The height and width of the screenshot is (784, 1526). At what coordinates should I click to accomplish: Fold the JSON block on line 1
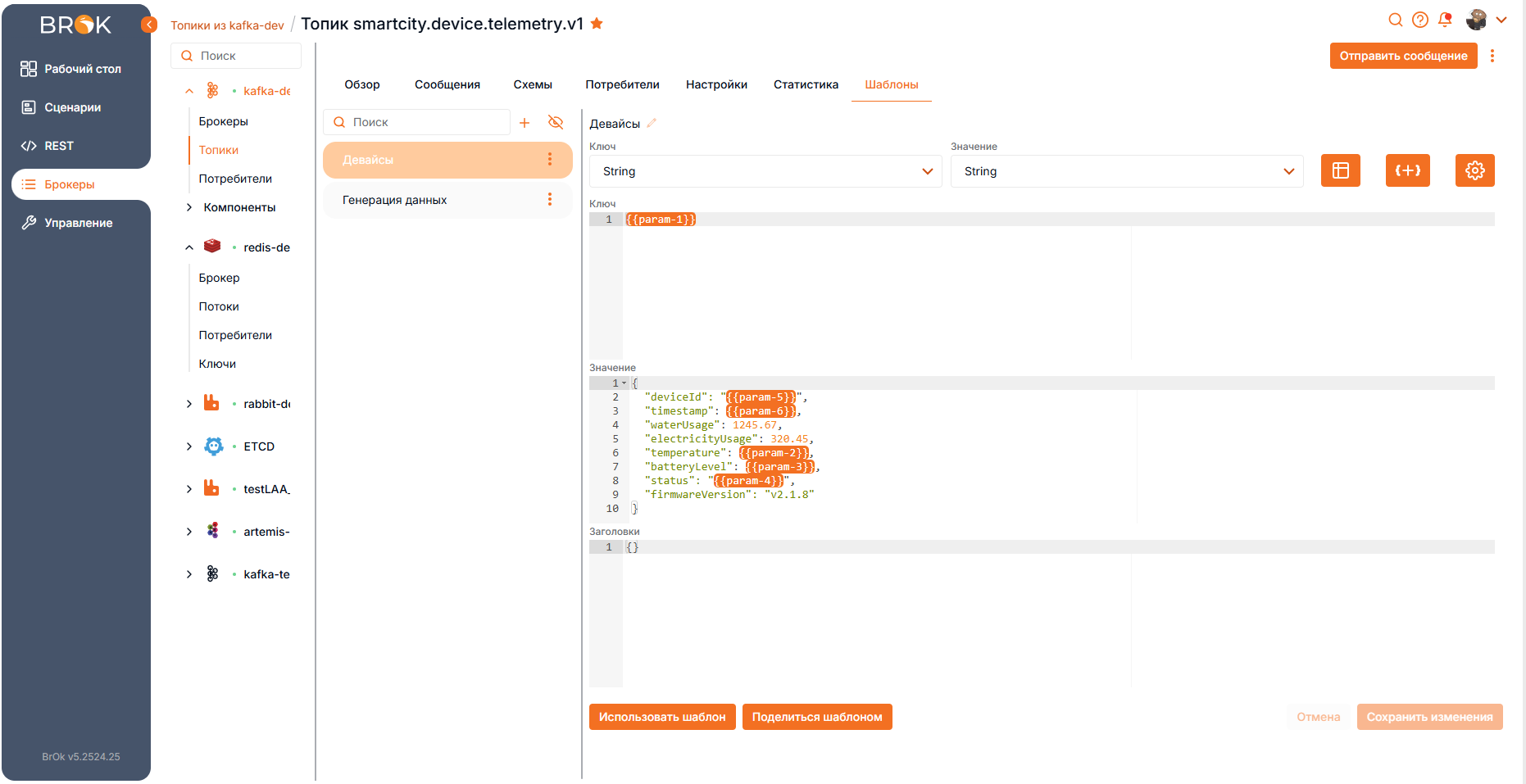tap(624, 383)
